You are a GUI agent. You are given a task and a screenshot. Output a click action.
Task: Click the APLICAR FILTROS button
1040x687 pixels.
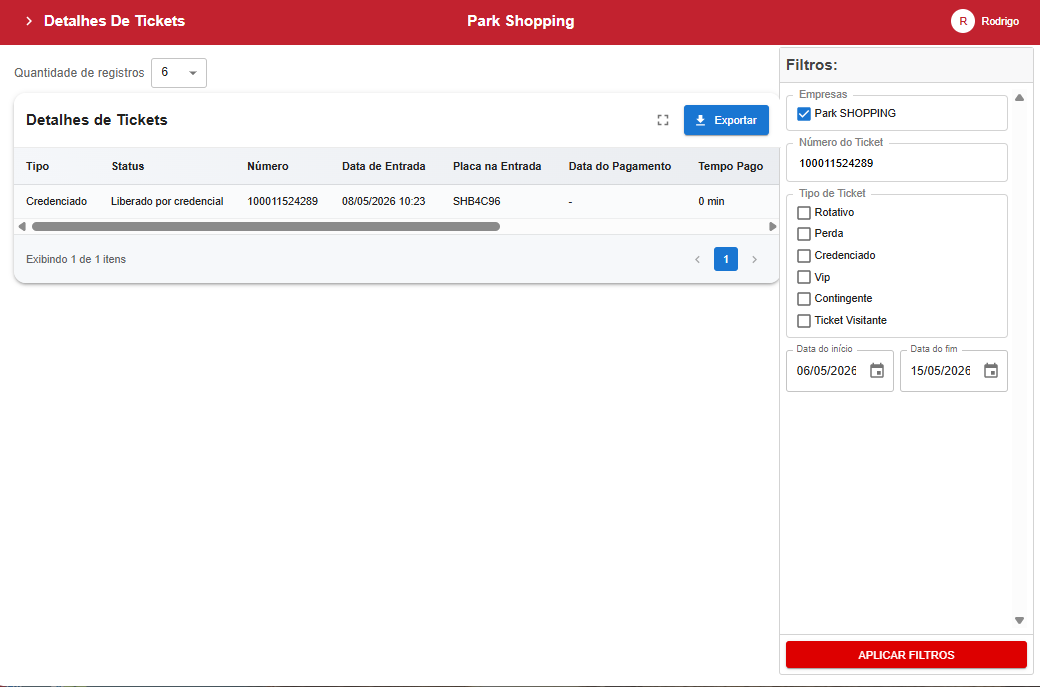pyautogui.click(x=906, y=655)
